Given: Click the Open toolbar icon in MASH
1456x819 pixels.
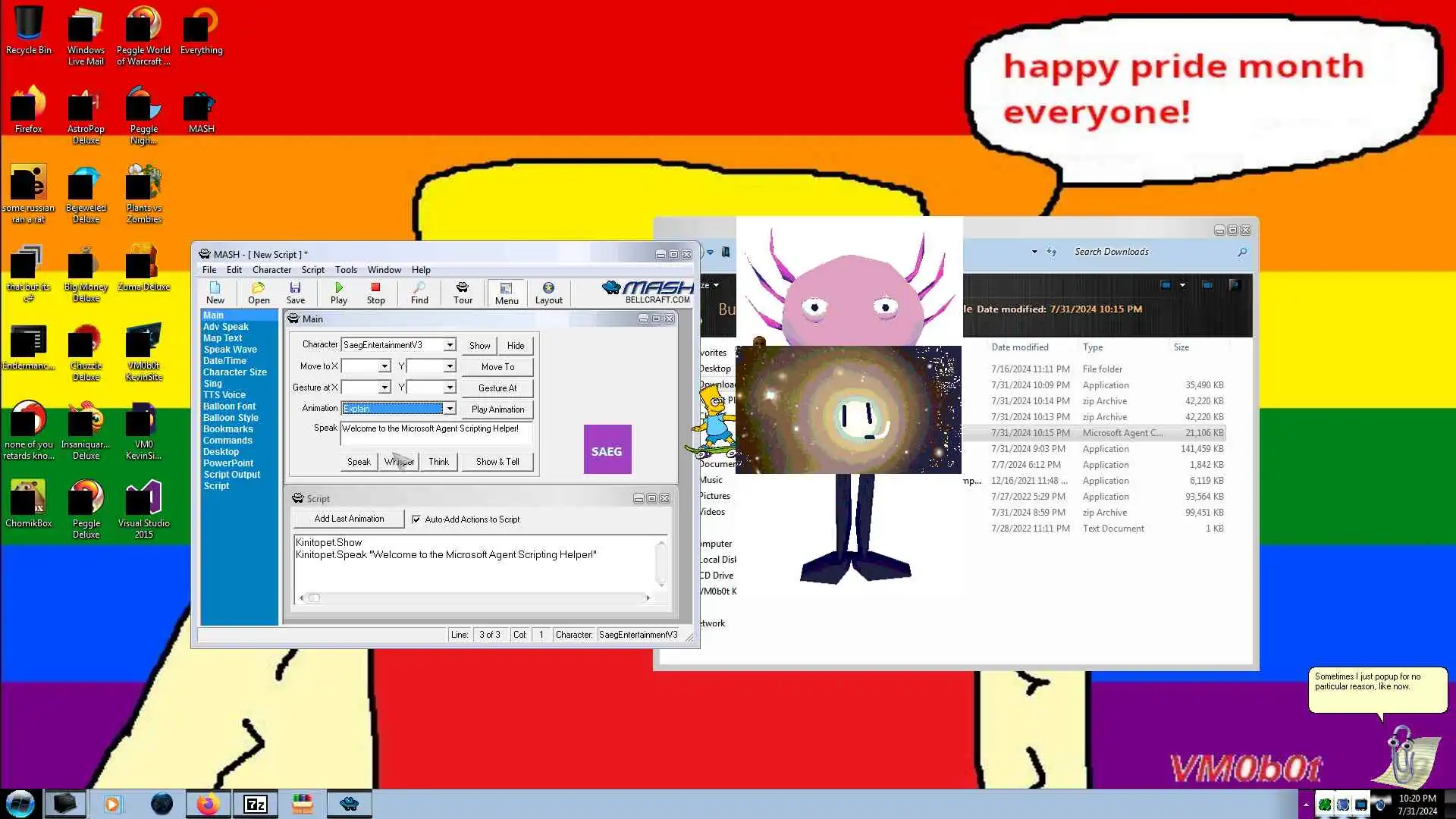Looking at the screenshot, I should tap(259, 292).
